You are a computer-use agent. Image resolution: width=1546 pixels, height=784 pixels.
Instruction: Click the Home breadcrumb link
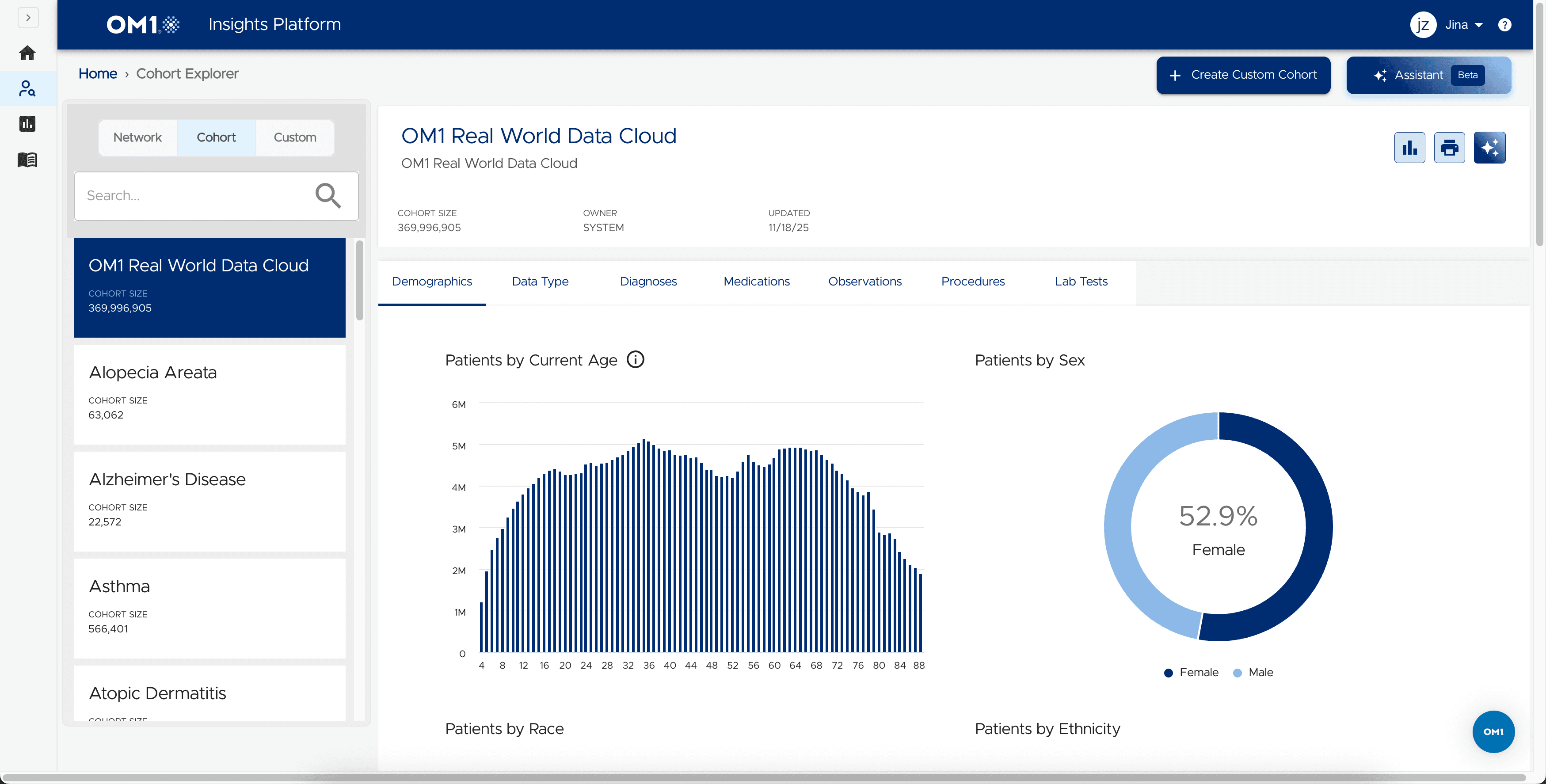98,73
